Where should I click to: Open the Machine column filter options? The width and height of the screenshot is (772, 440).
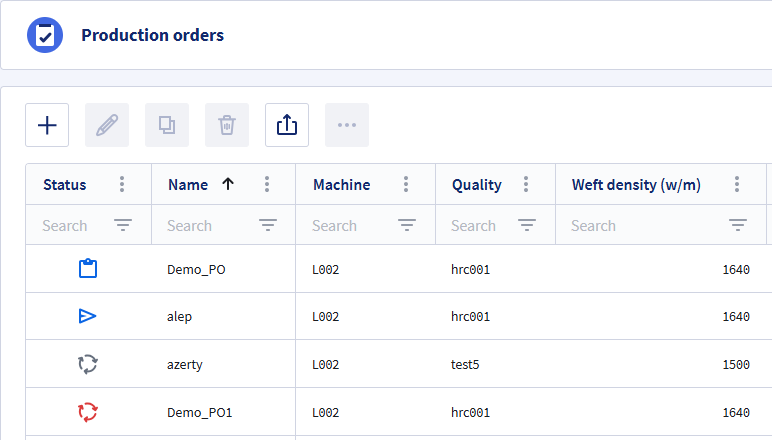[x=407, y=225]
